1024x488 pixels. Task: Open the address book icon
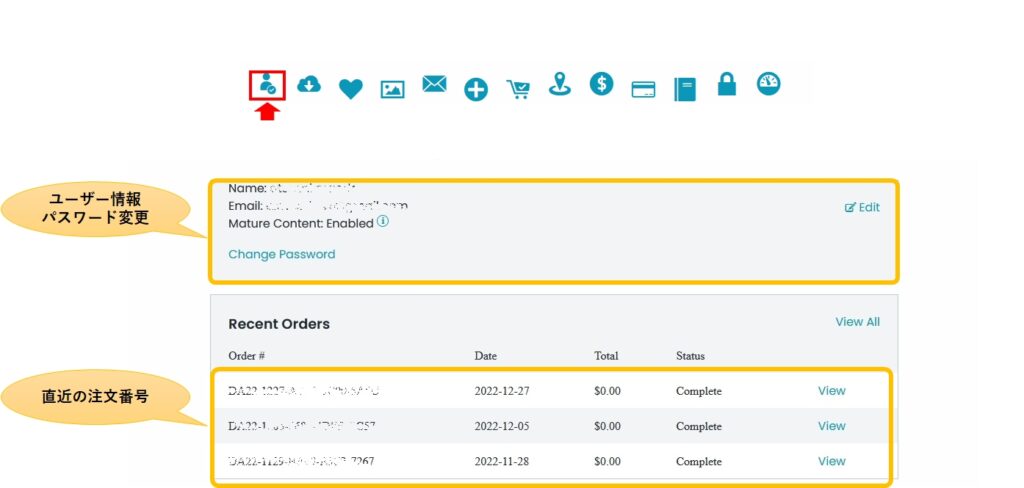coord(685,89)
